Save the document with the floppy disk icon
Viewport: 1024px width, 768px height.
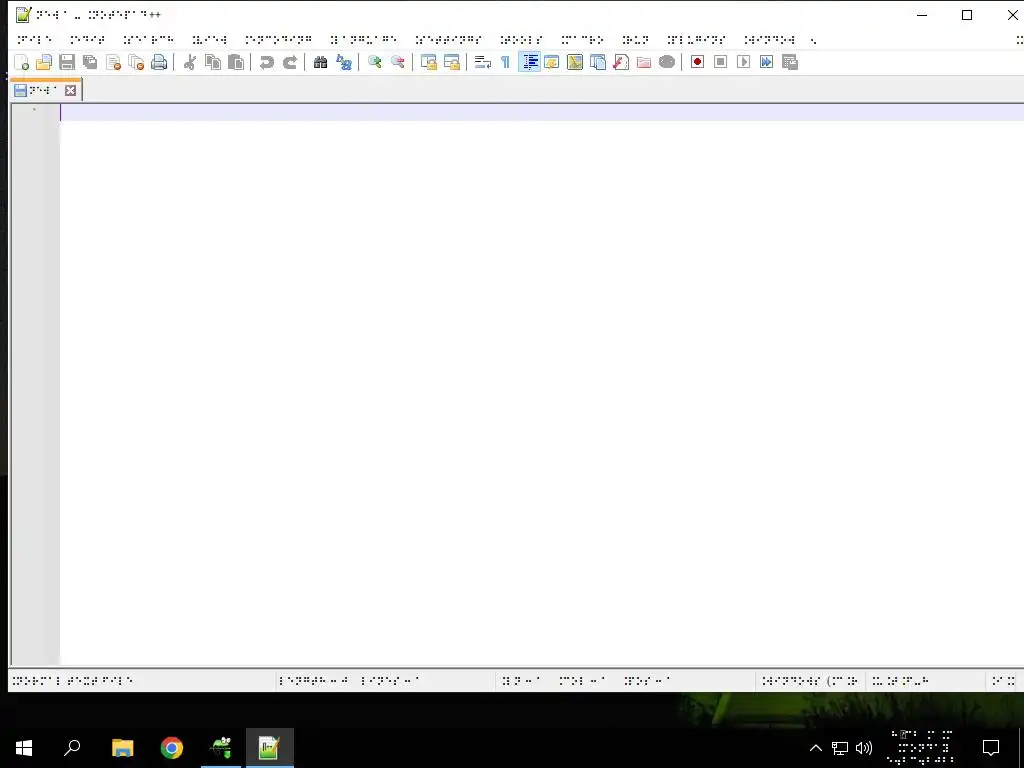pyautogui.click(x=67, y=62)
